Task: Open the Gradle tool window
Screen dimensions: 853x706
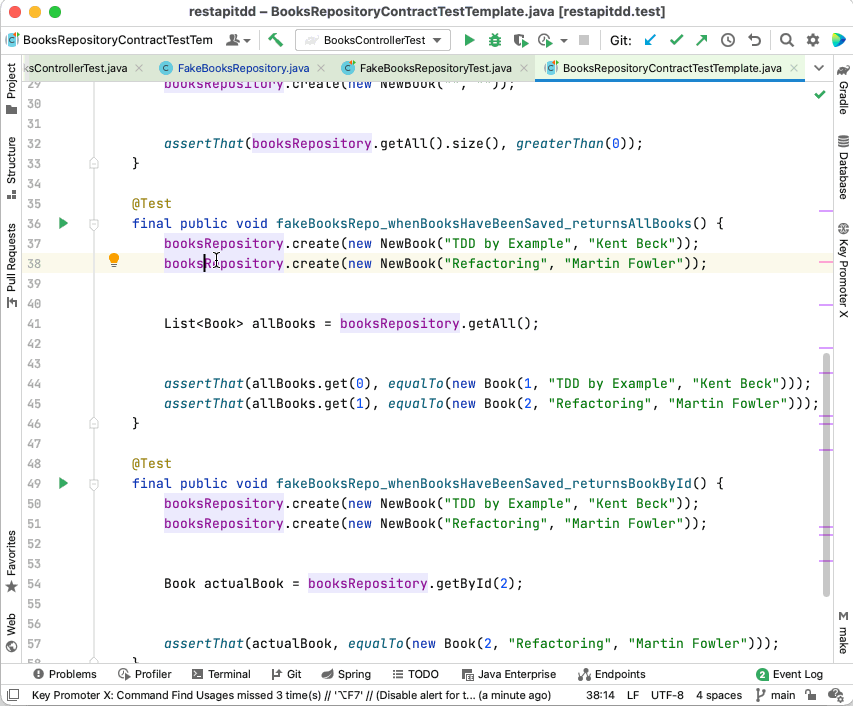Action: point(843,90)
